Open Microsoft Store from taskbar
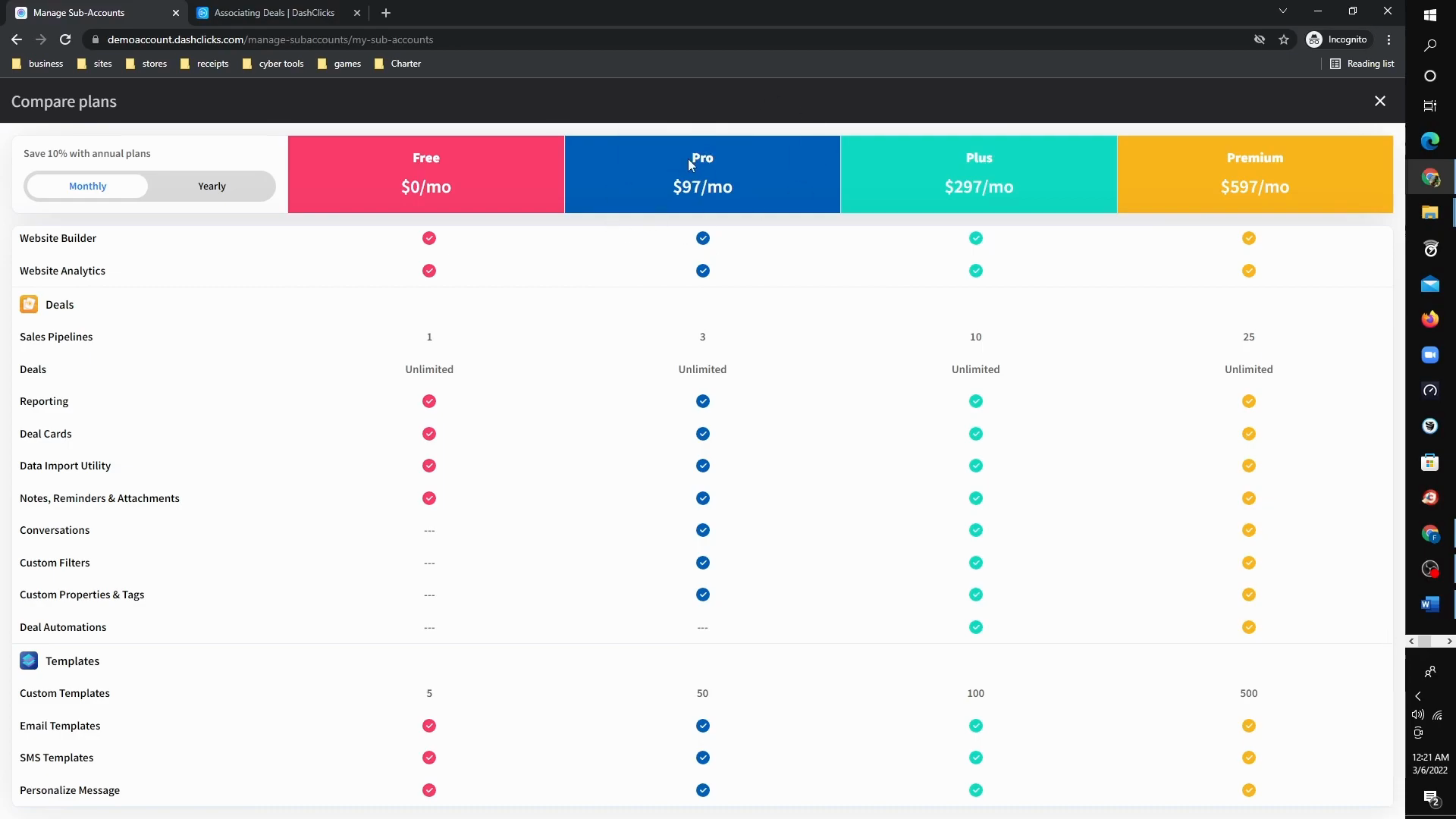The height and width of the screenshot is (819, 1456). (1430, 462)
